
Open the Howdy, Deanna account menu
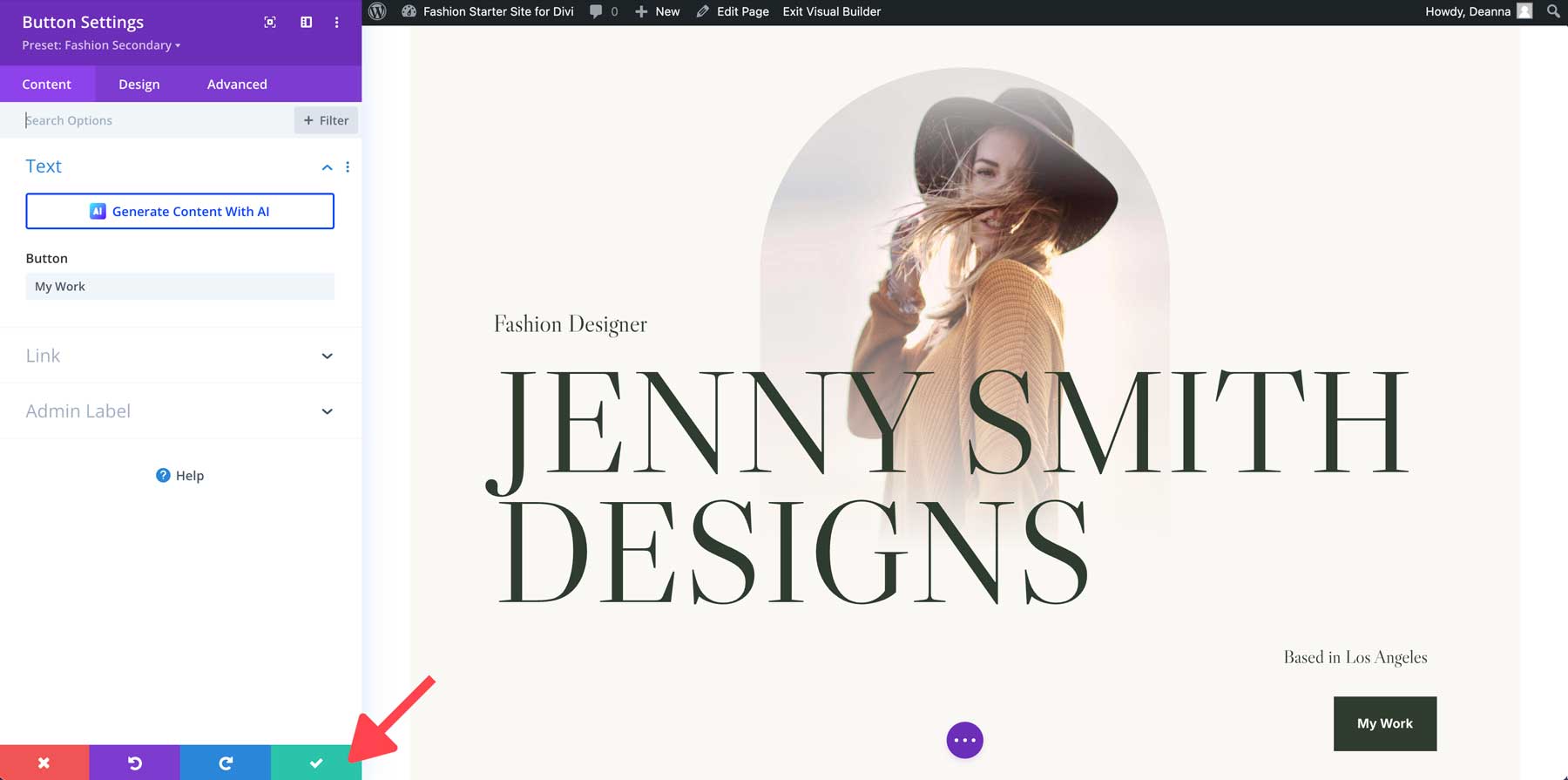(x=1478, y=11)
